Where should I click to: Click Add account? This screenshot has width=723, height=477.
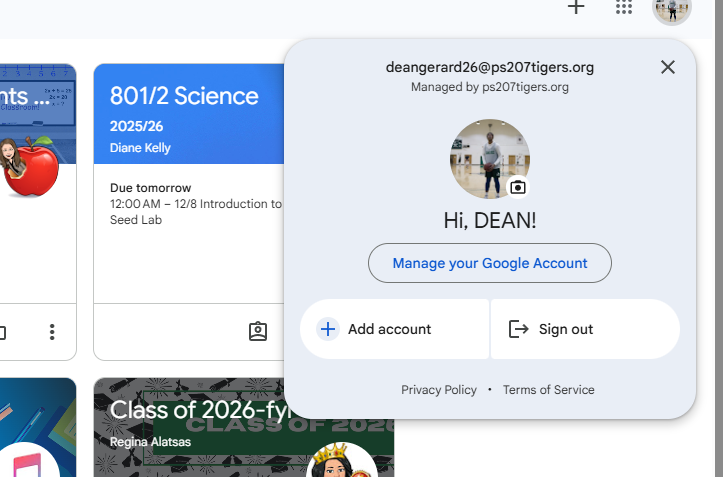pos(395,329)
